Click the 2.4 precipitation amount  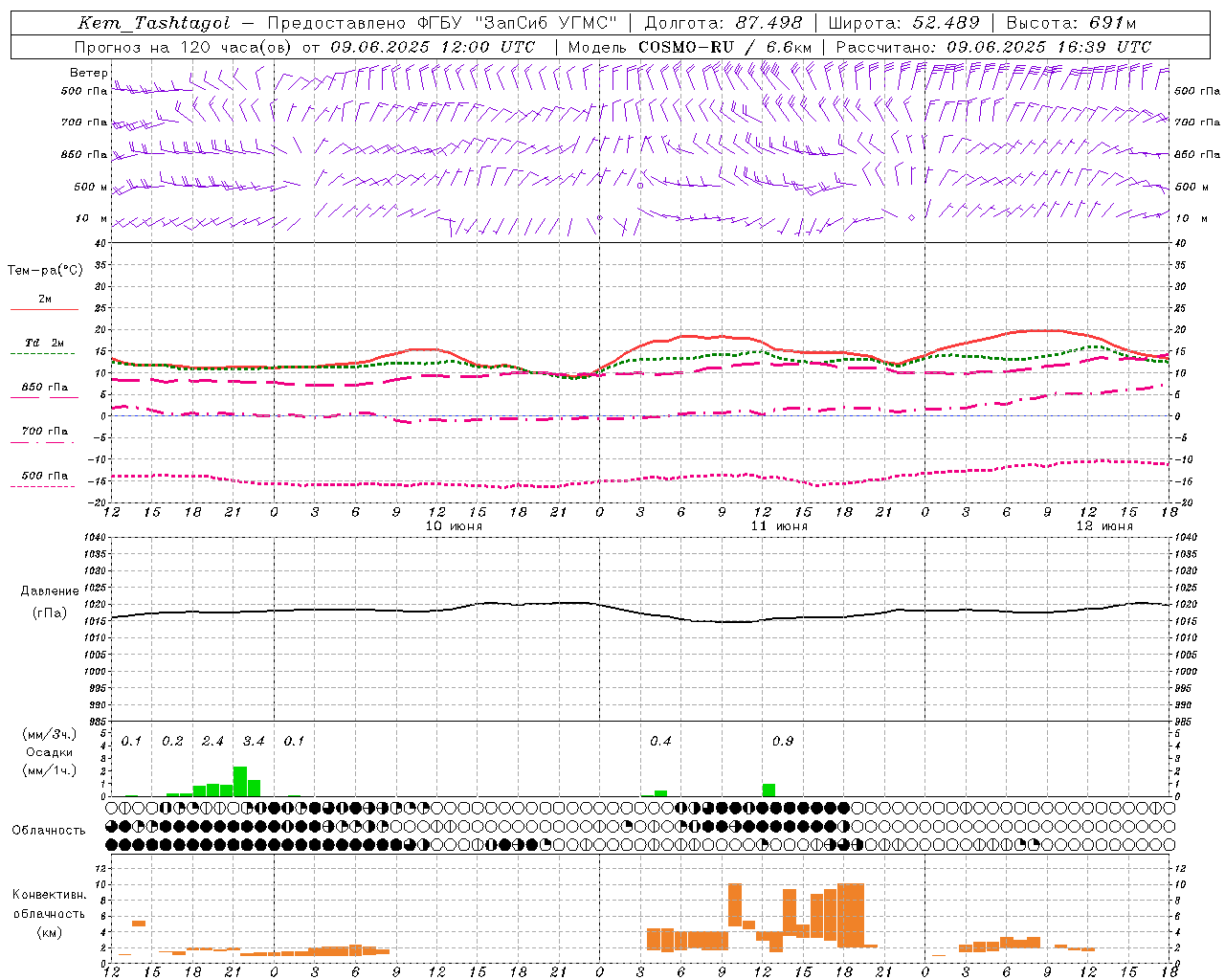click(x=212, y=742)
